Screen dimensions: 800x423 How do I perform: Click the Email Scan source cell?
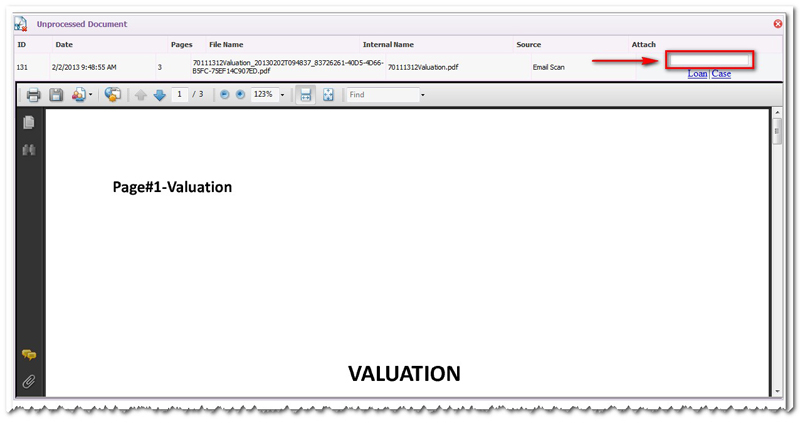[x=548, y=67]
